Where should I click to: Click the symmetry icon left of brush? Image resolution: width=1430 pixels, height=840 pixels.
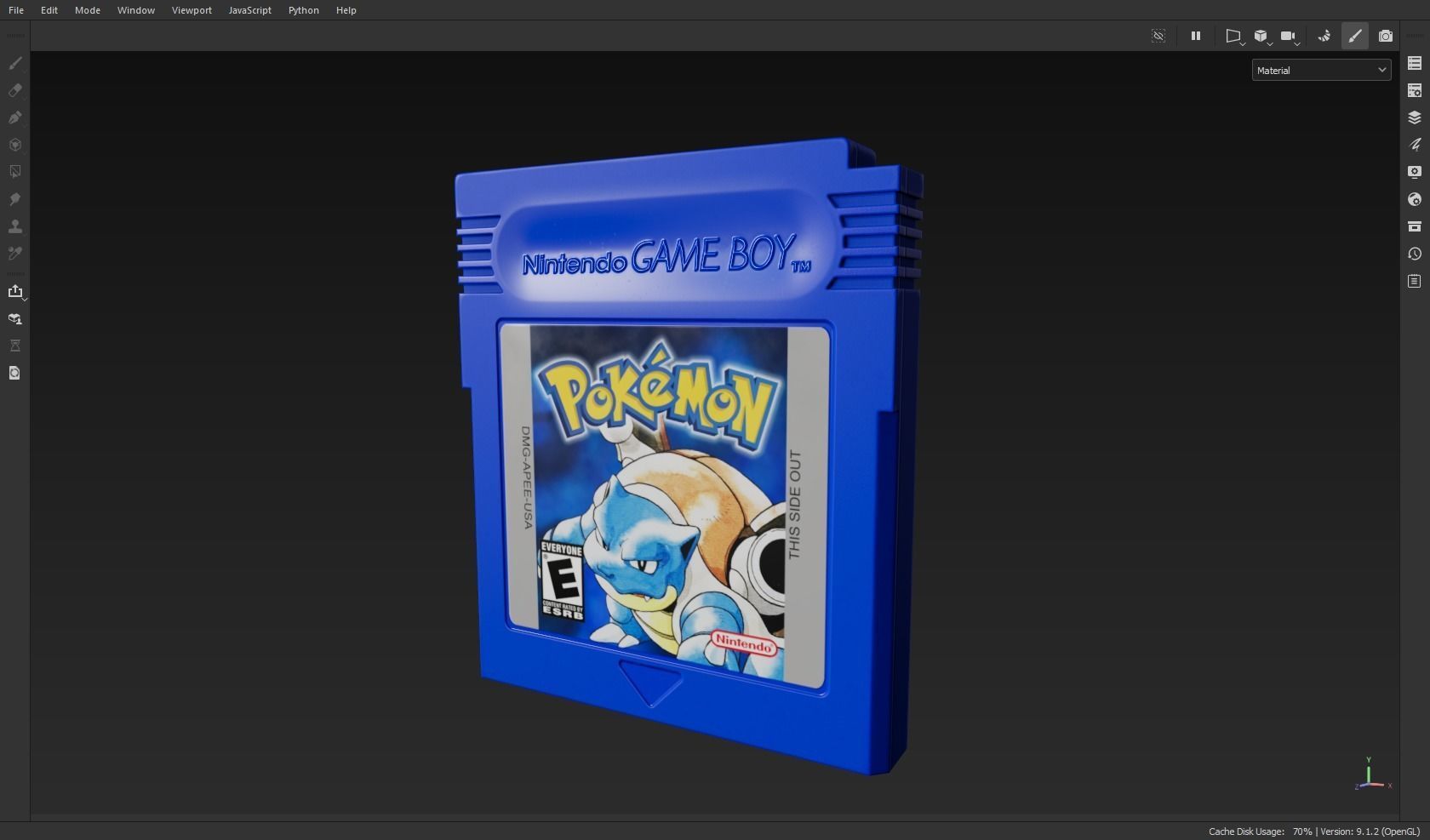coord(1324,36)
